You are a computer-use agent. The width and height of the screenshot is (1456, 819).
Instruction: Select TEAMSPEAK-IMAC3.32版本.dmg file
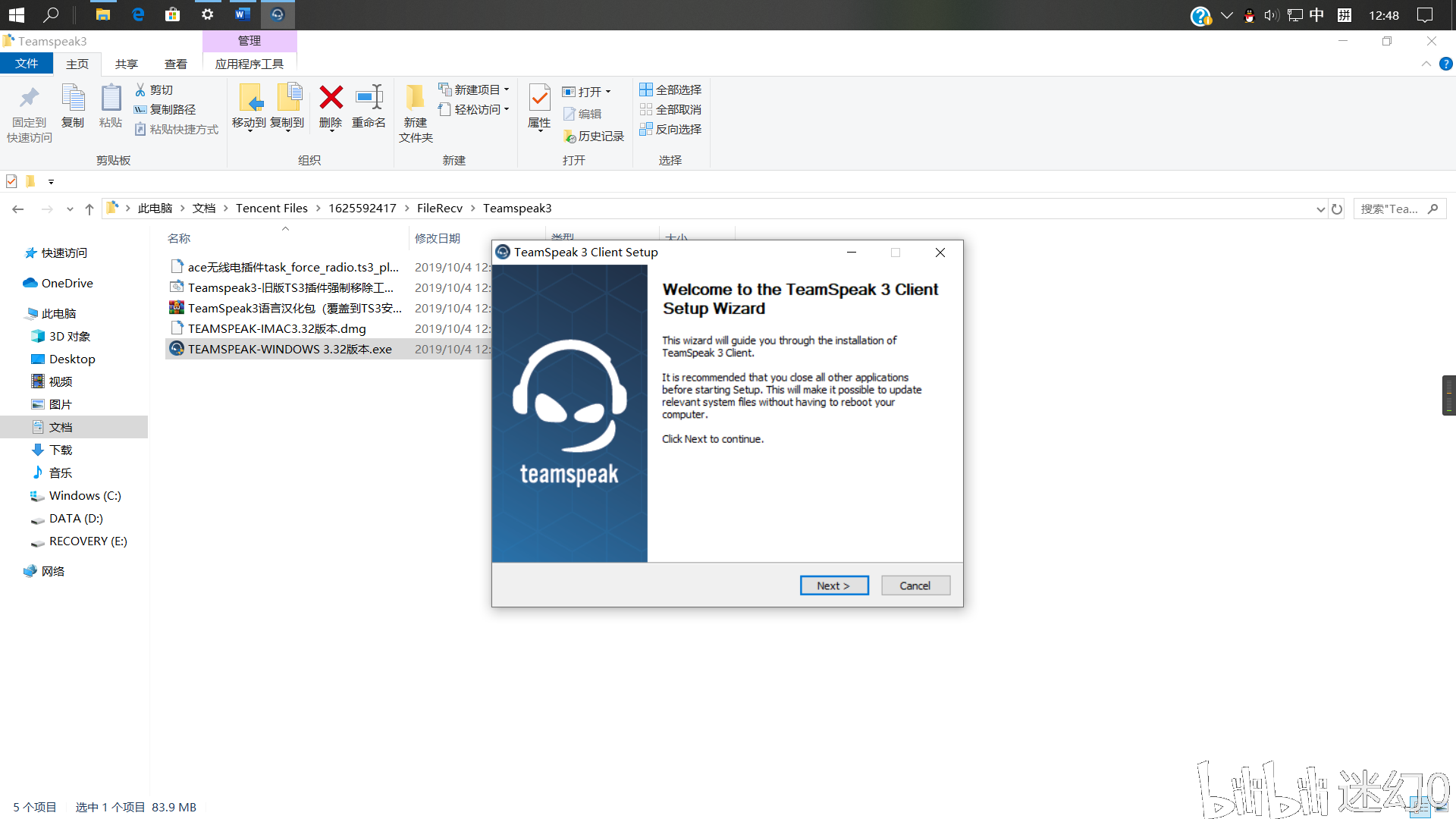pos(277,328)
